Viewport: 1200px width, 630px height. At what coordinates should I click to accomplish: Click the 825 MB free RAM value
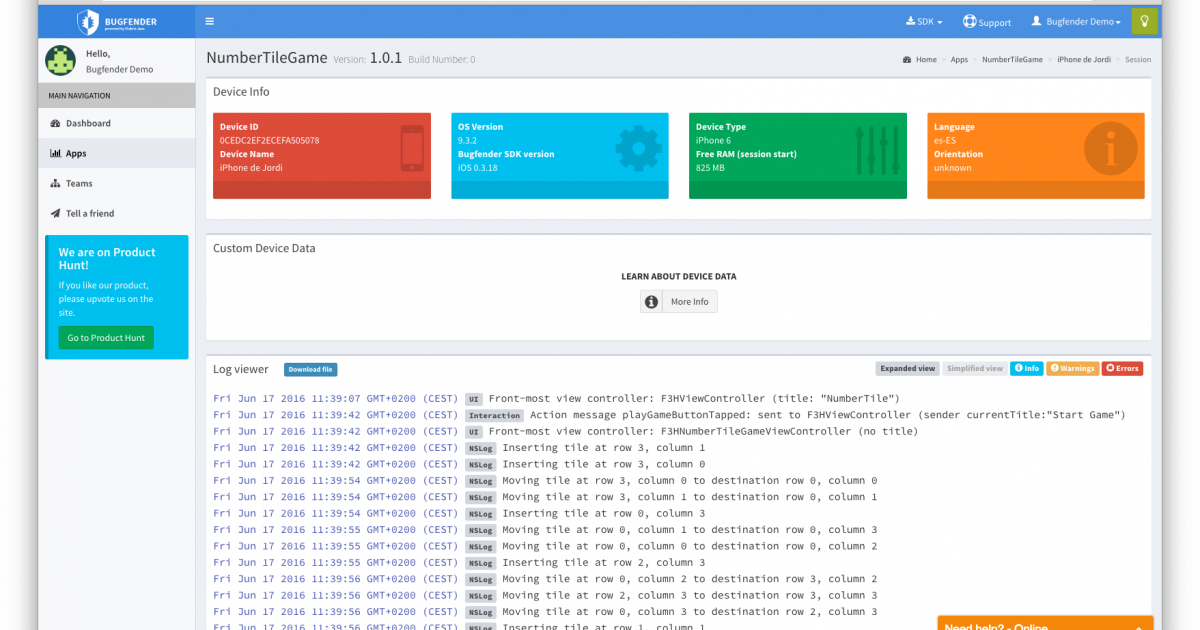[x=710, y=168]
